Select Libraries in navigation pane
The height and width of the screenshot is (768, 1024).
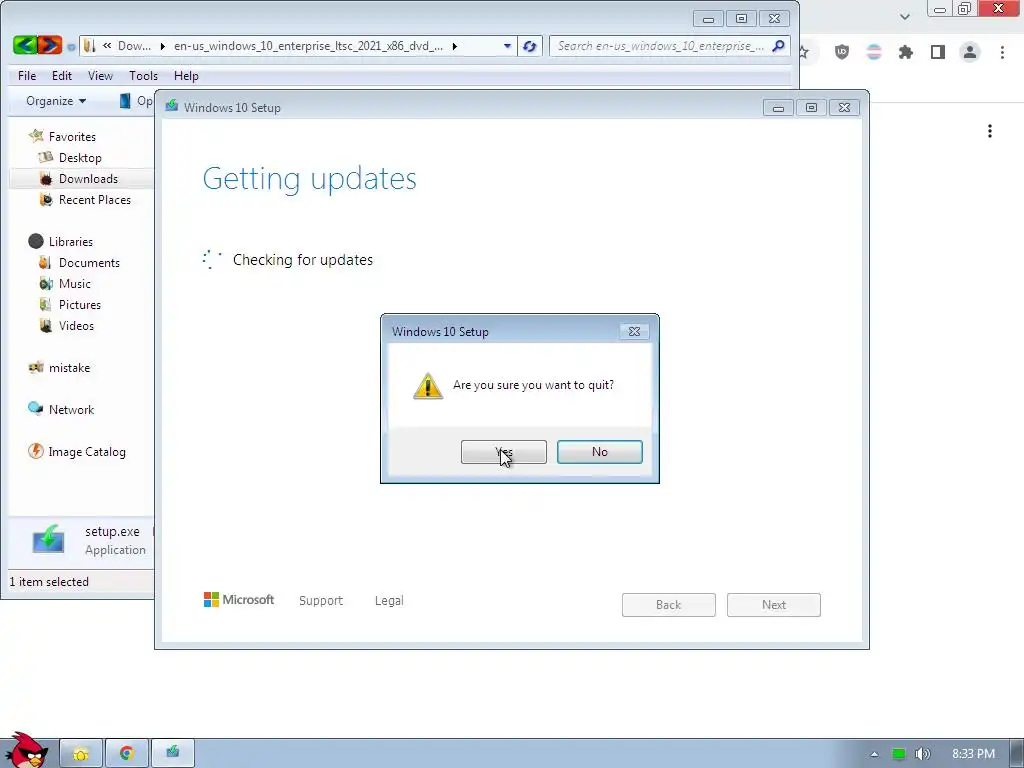71,241
